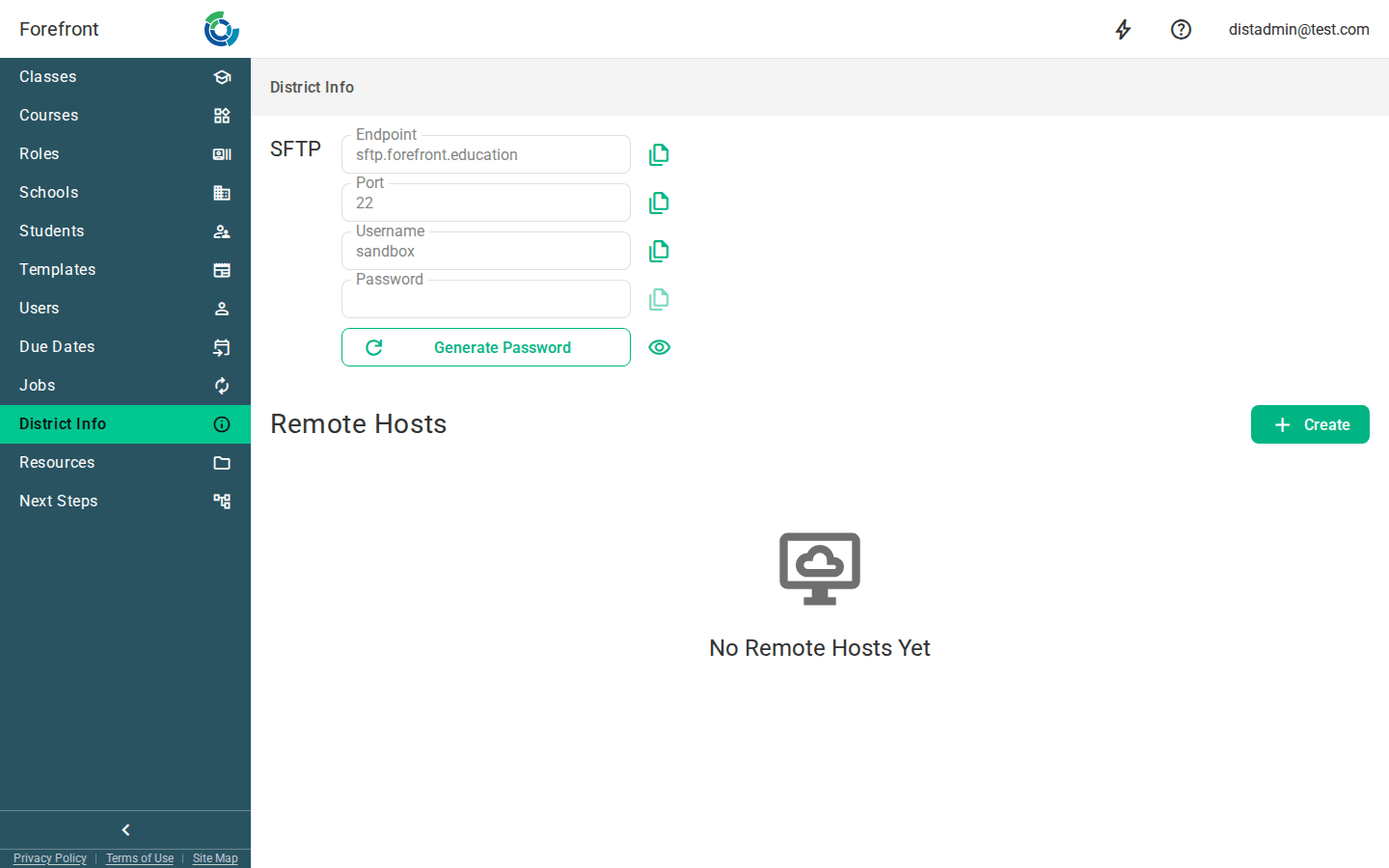
Task: Click into the Endpoint field
Action: click(486, 154)
